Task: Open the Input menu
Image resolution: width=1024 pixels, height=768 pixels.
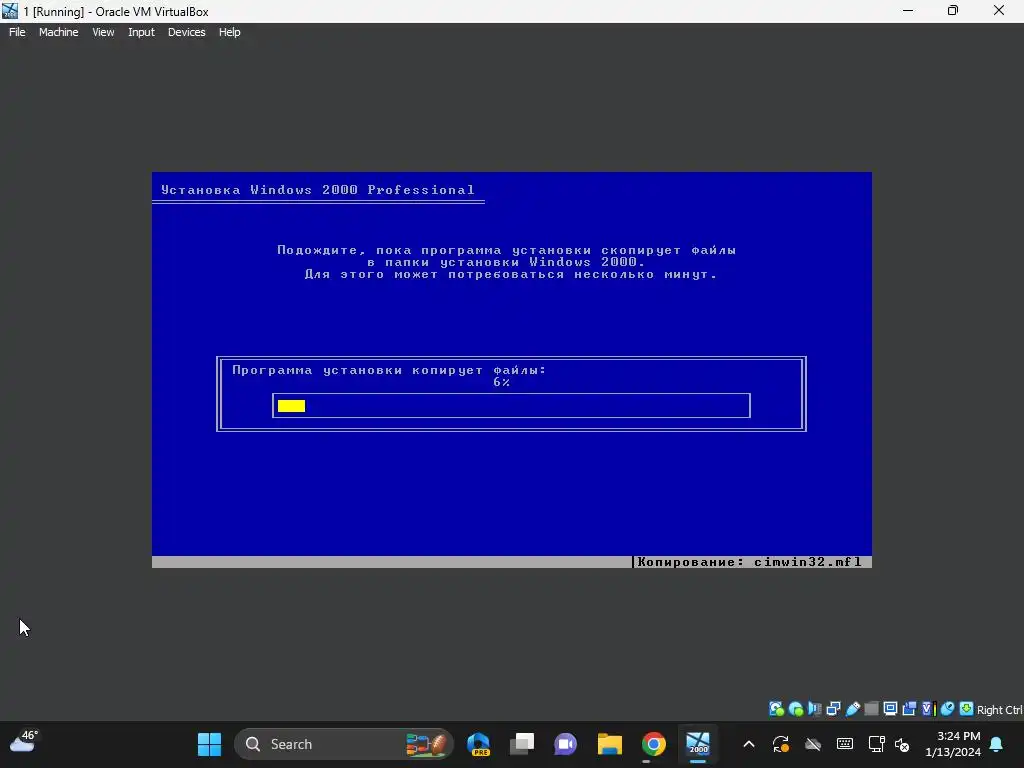Action: tap(141, 32)
